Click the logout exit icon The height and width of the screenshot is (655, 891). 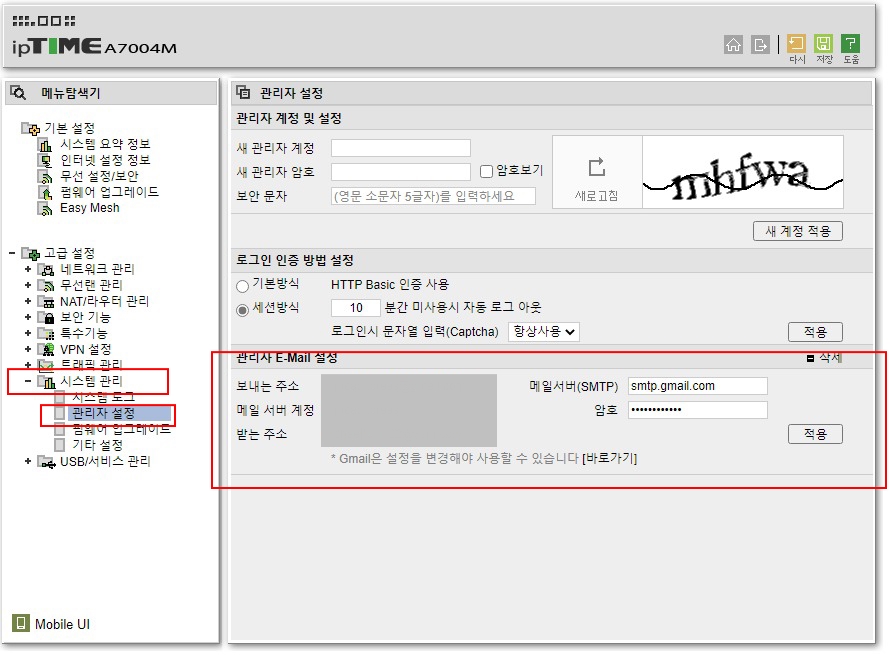click(760, 44)
